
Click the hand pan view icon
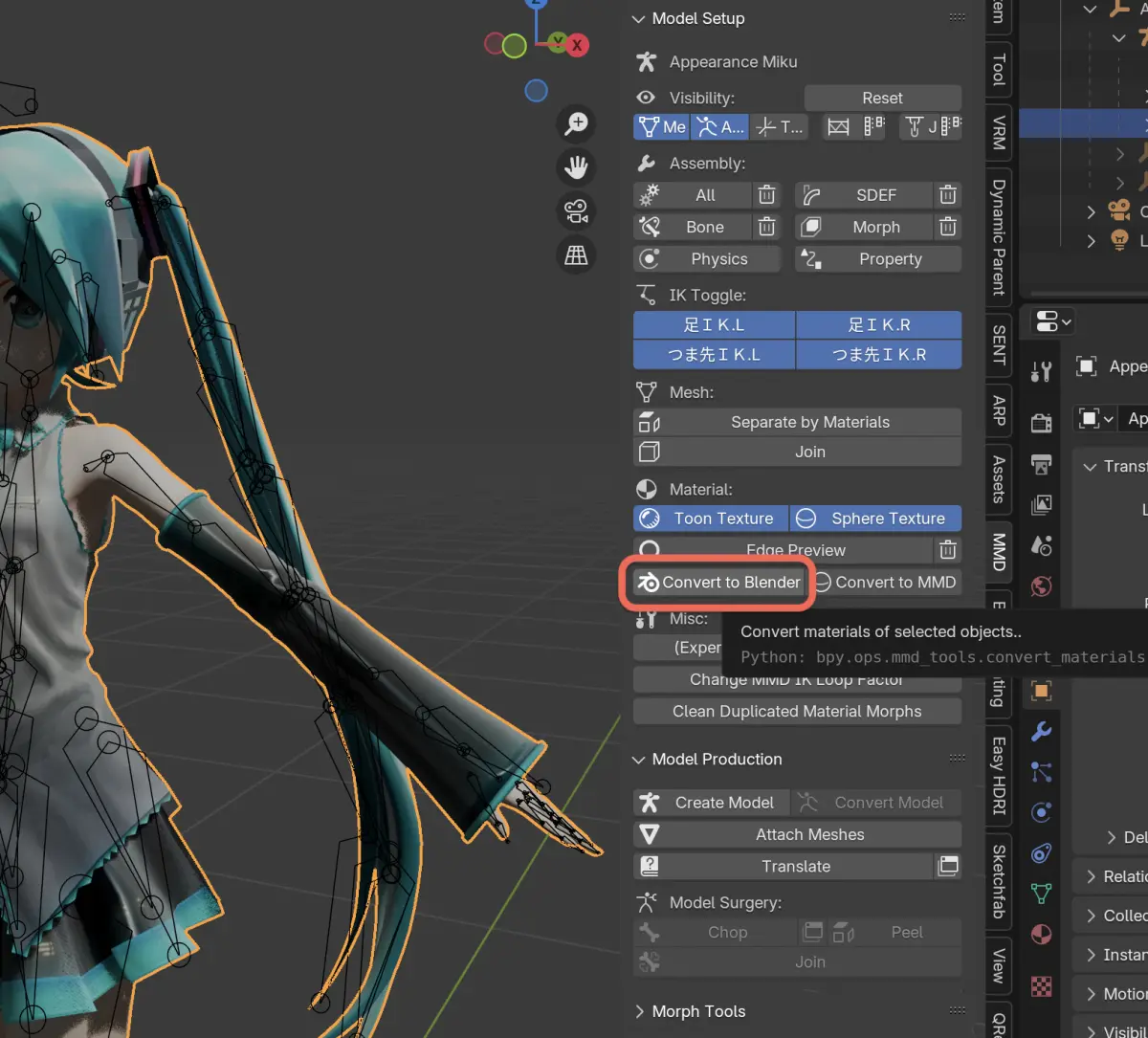(x=576, y=167)
